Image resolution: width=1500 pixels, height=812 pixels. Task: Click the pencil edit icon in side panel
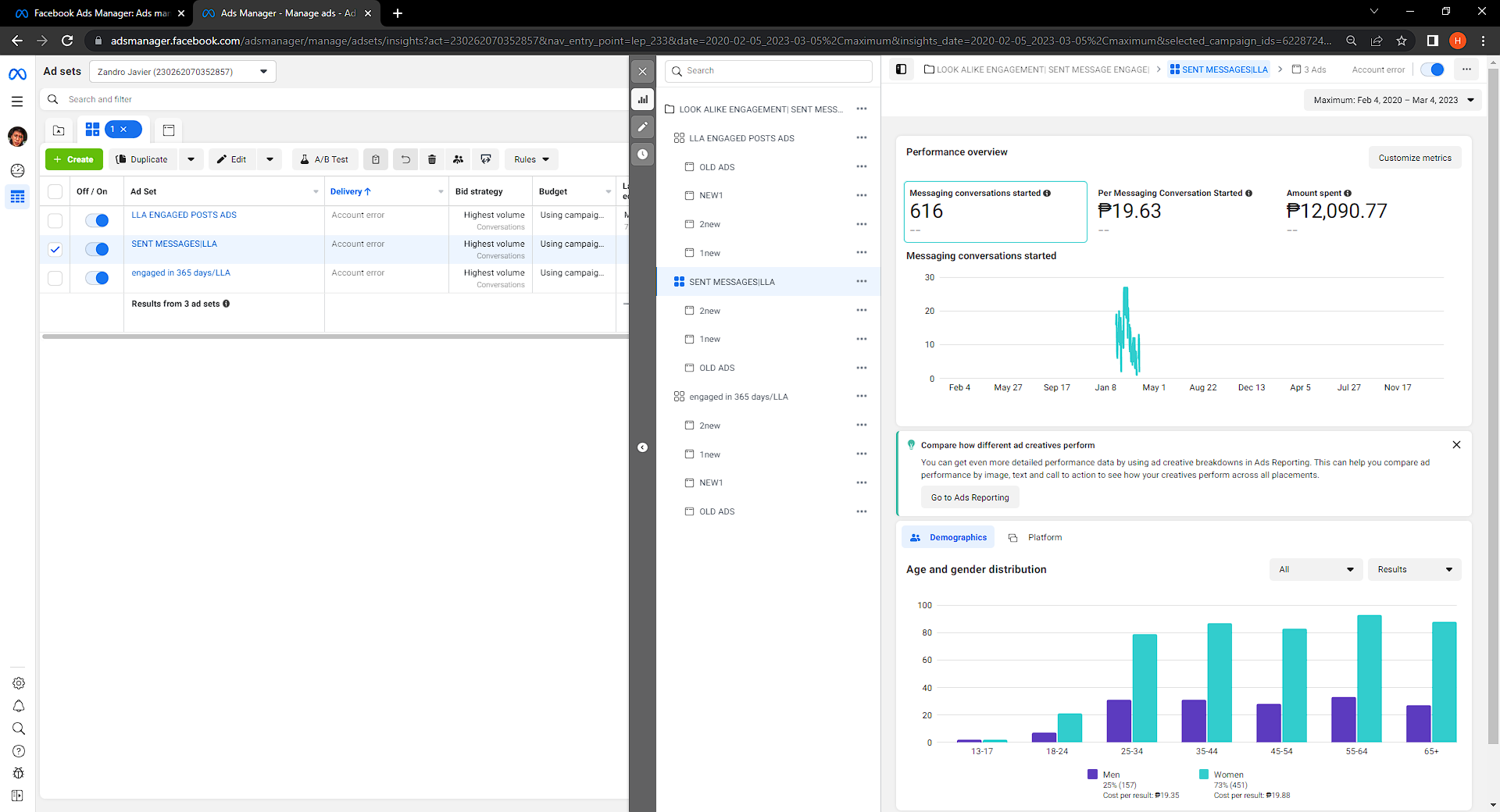click(642, 126)
